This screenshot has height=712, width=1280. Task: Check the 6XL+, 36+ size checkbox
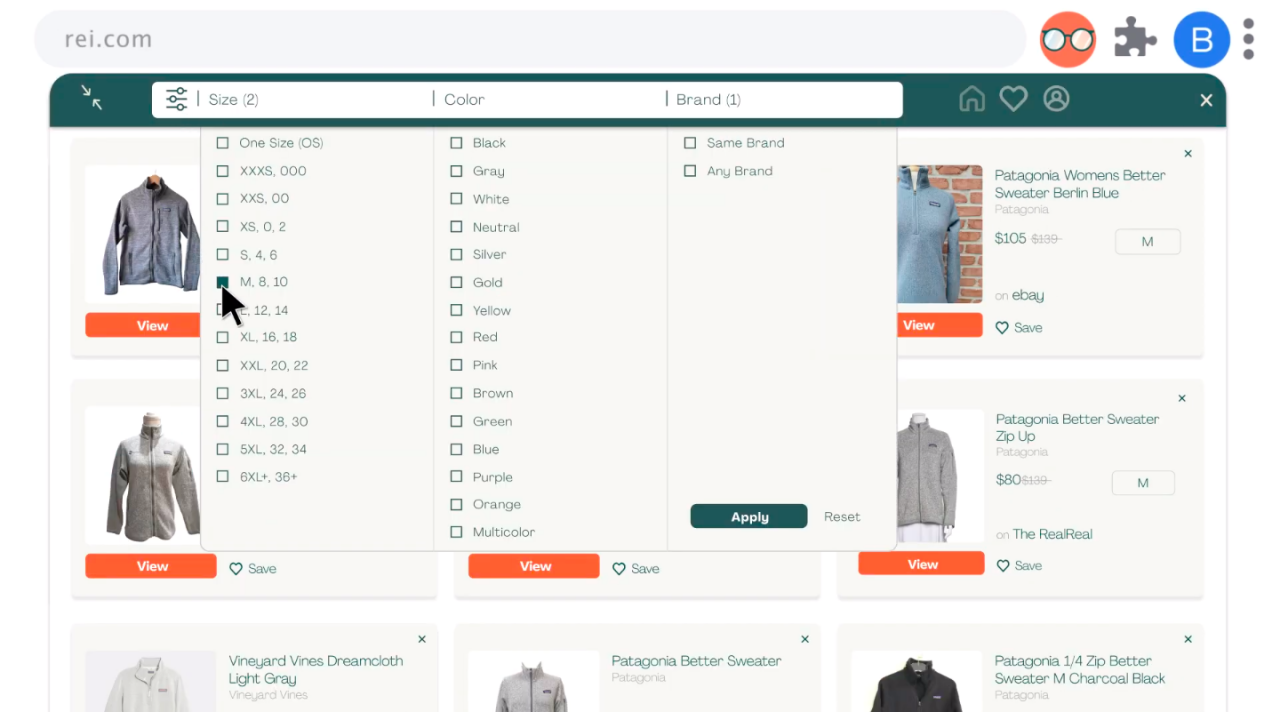pyautogui.click(x=223, y=476)
